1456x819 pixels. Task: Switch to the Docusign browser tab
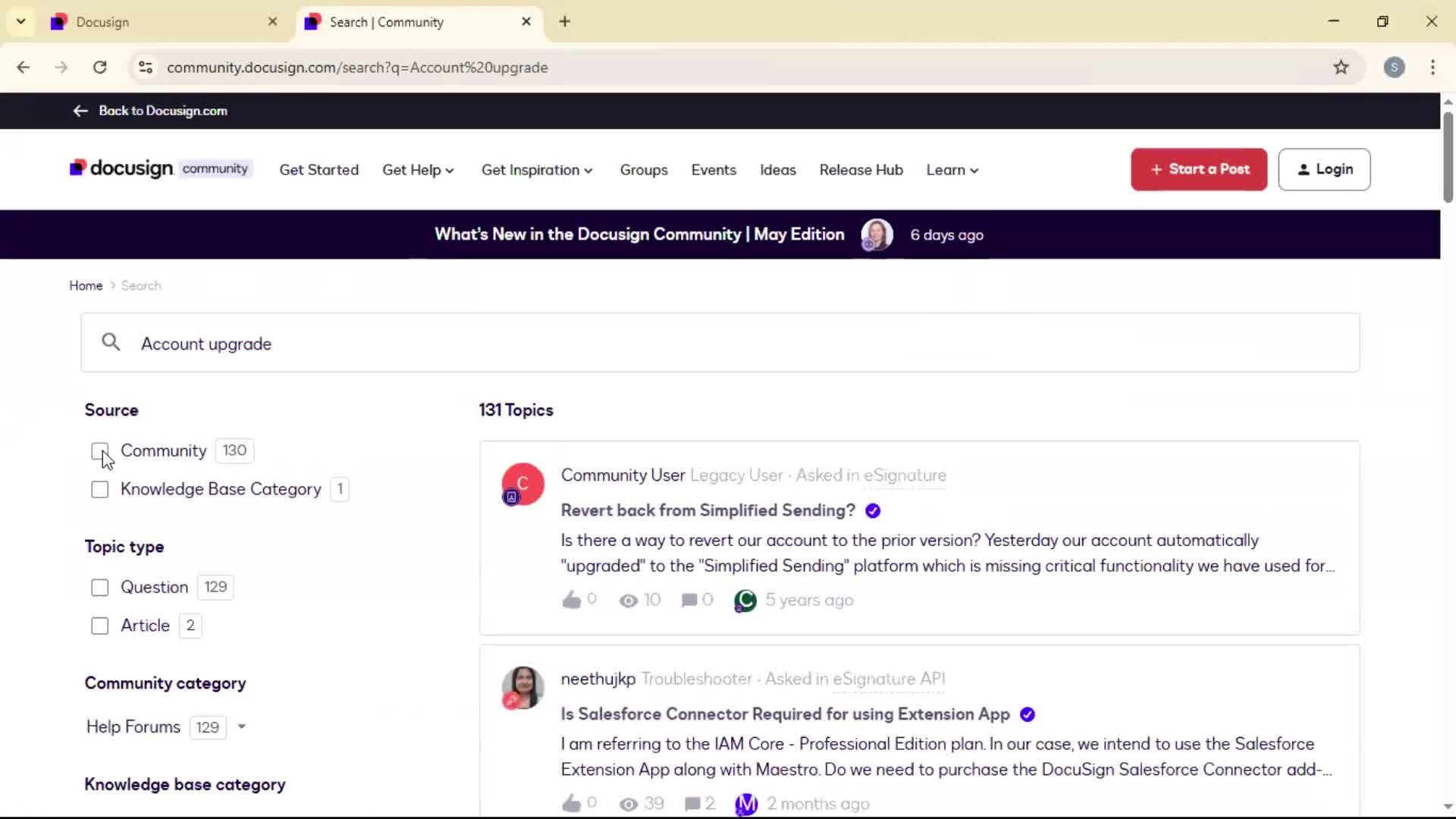163,22
